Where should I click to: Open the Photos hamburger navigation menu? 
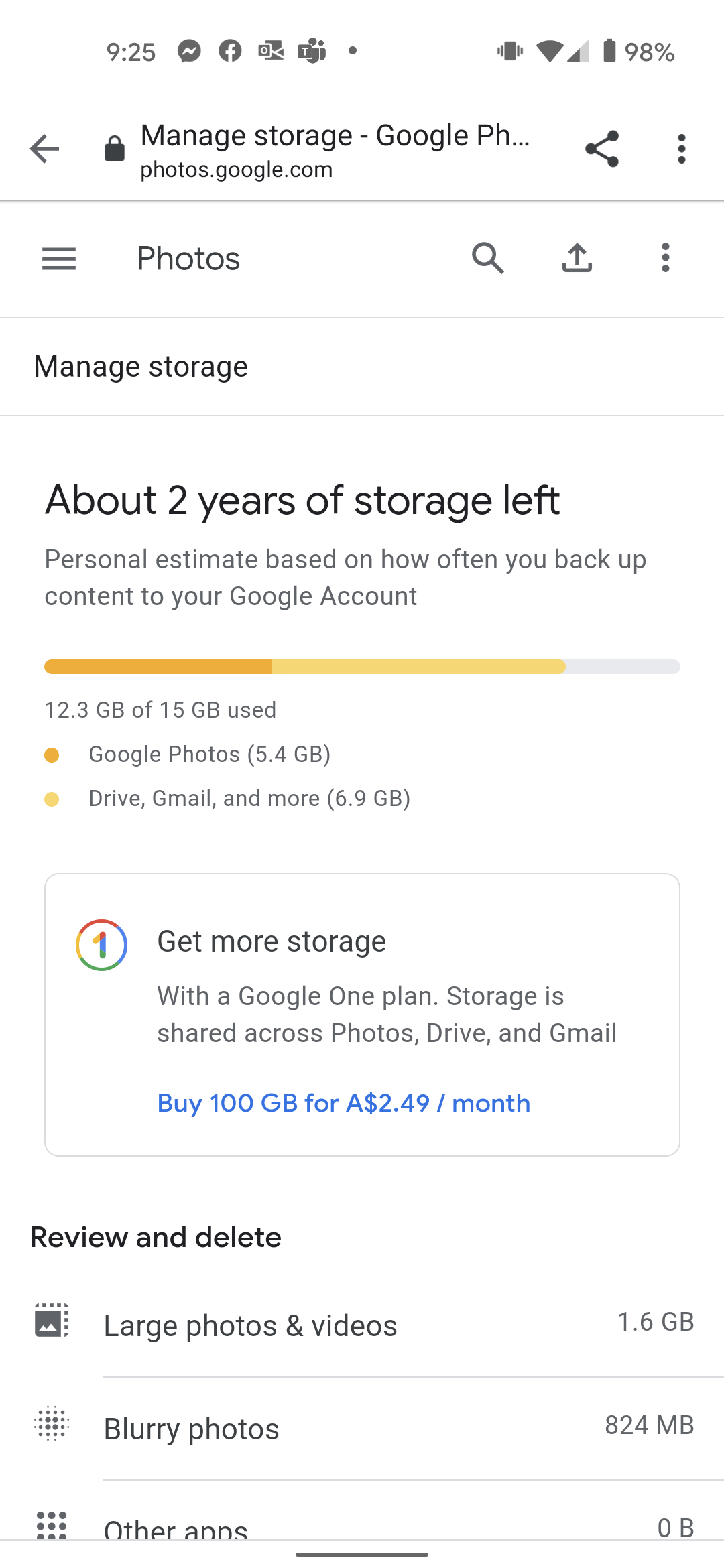tap(59, 259)
